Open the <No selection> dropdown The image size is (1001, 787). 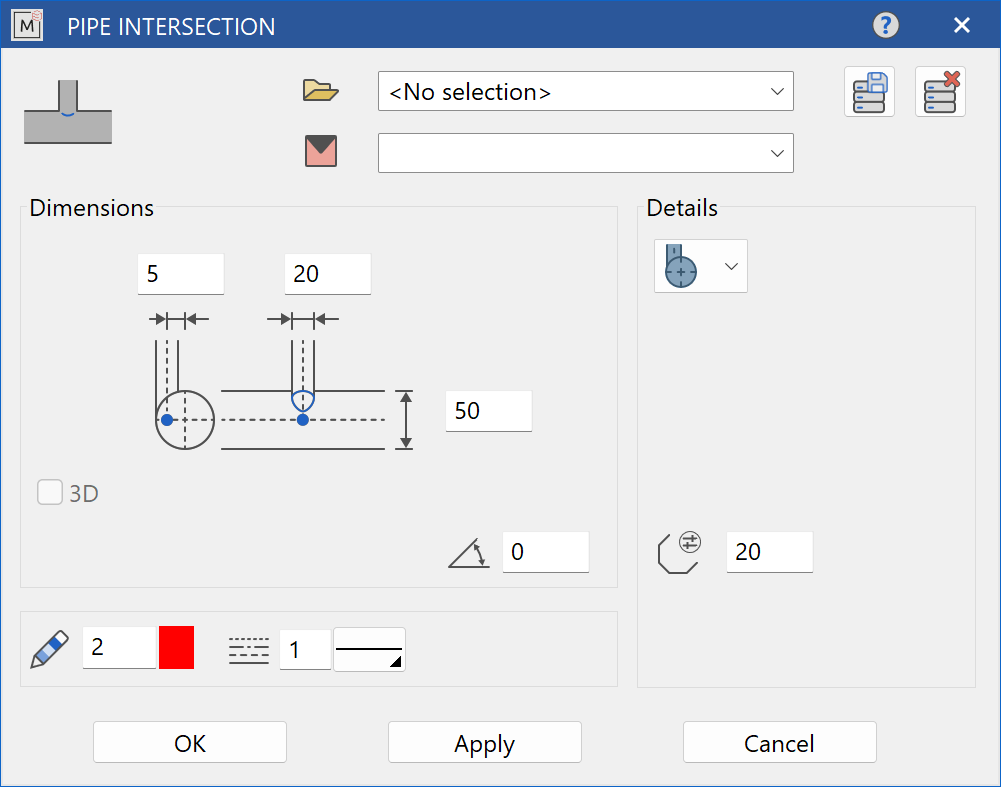pos(585,91)
